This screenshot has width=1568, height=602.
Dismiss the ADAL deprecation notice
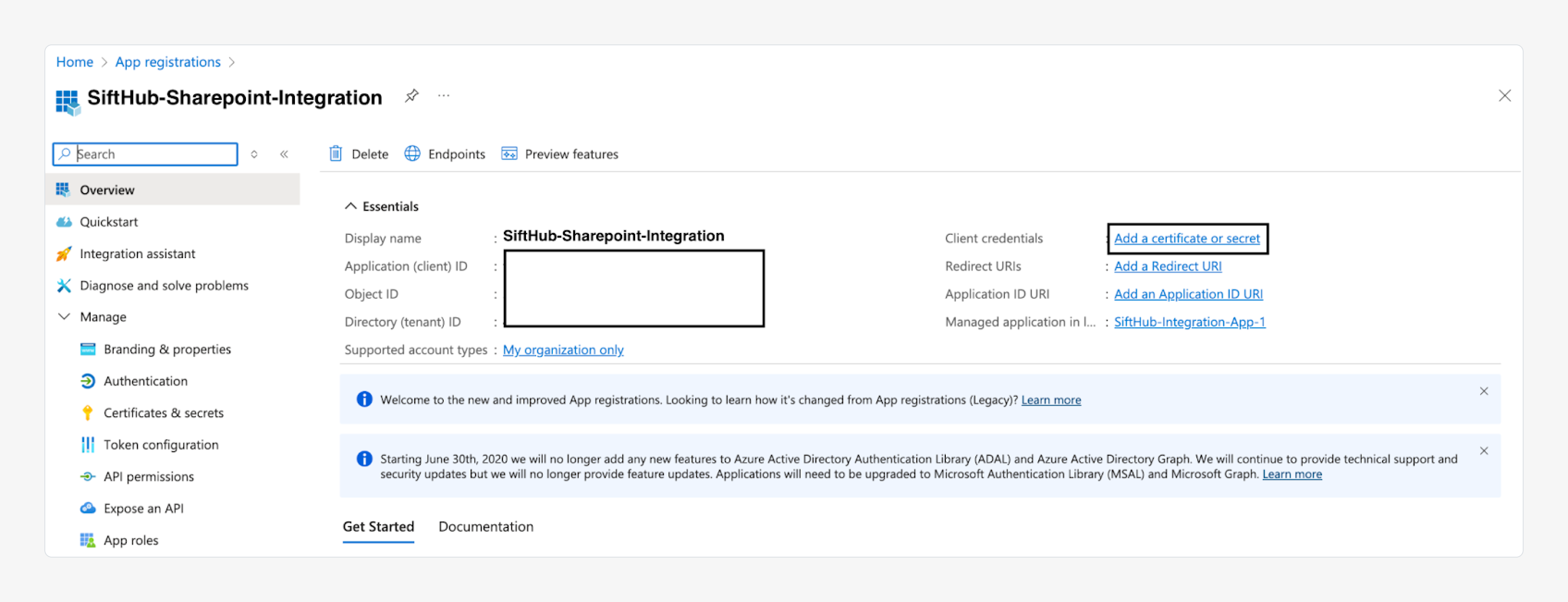click(1483, 451)
